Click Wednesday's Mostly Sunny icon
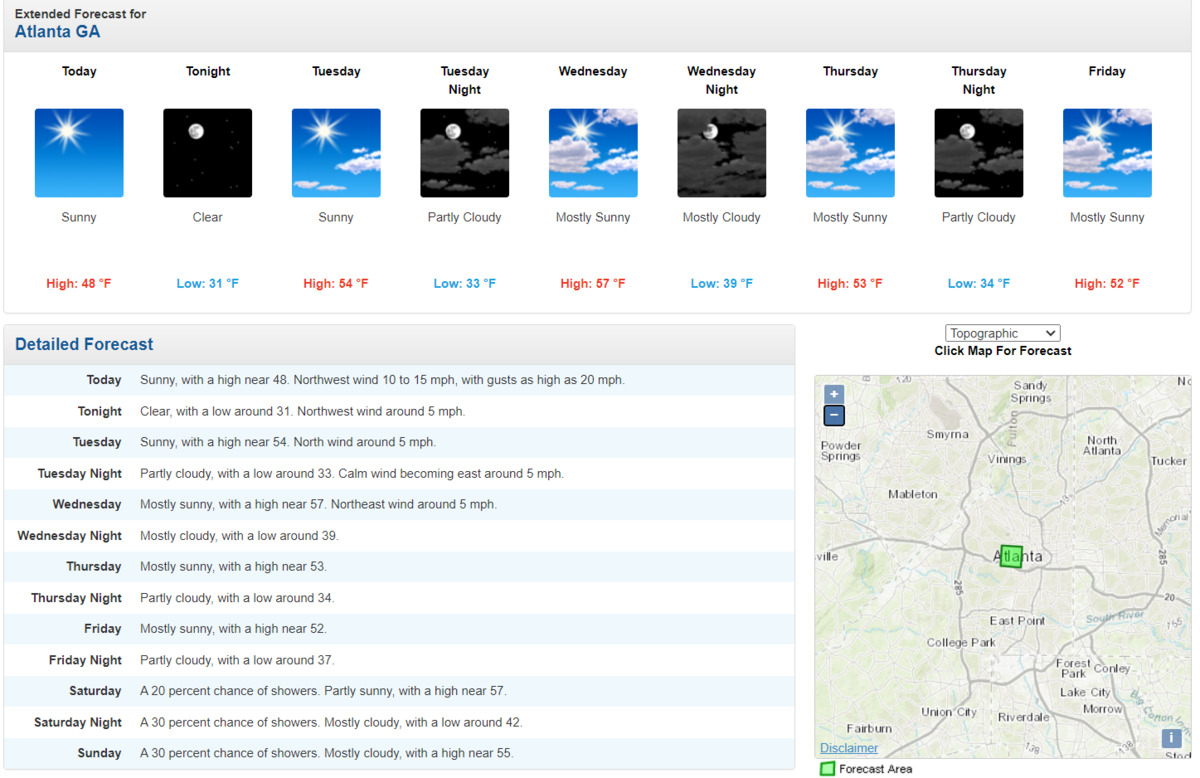This screenshot has width=1200, height=778. click(593, 152)
